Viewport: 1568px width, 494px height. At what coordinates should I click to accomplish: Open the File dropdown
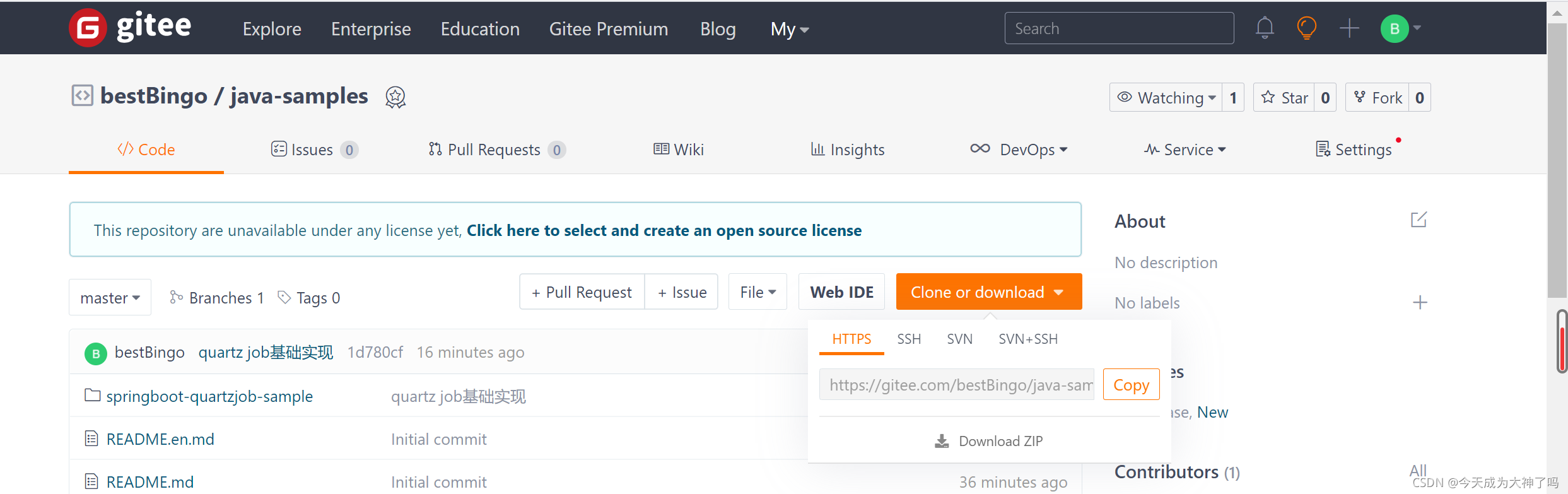point(758,292)
